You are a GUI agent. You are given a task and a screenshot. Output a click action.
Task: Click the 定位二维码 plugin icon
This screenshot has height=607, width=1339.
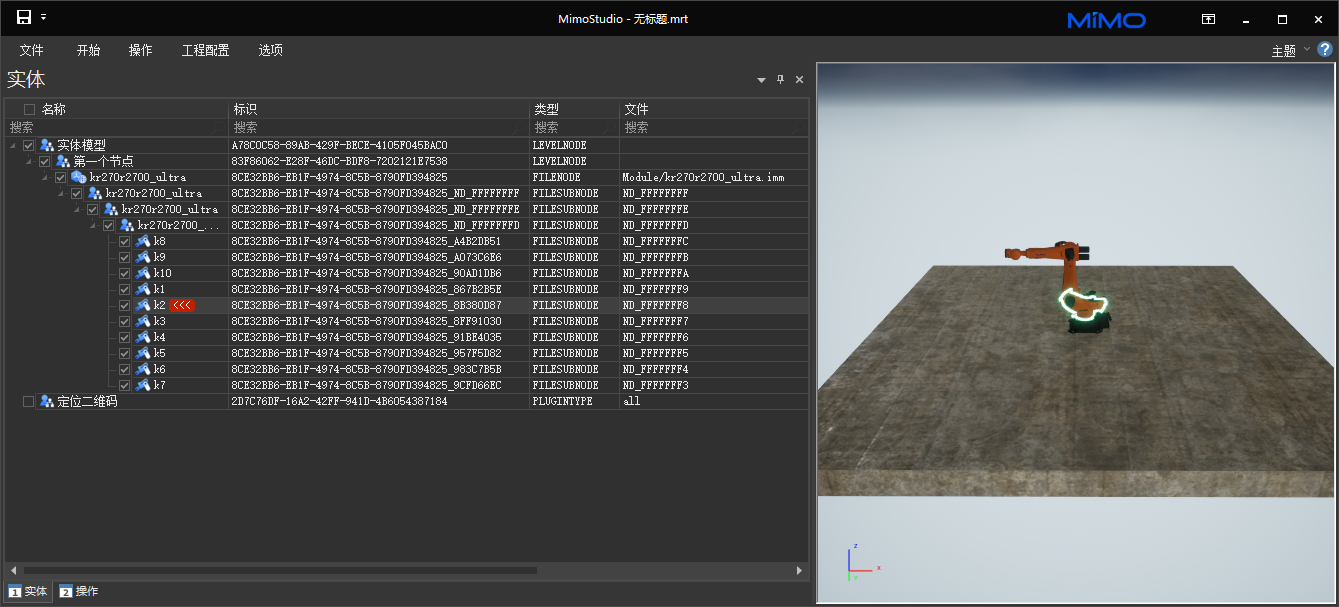click(46, 401)
